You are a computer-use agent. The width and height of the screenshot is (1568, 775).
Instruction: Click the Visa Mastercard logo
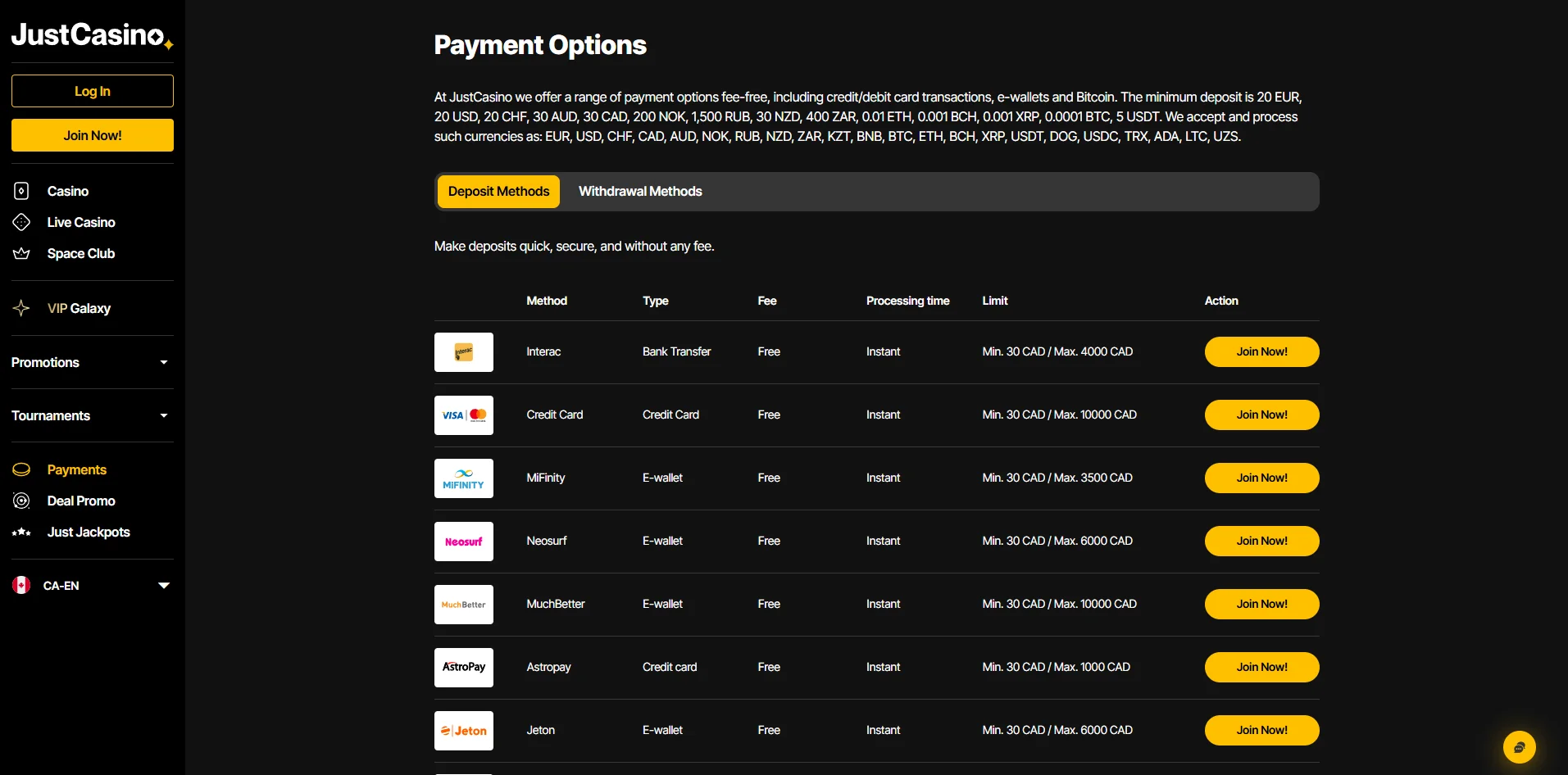(464, 415)
